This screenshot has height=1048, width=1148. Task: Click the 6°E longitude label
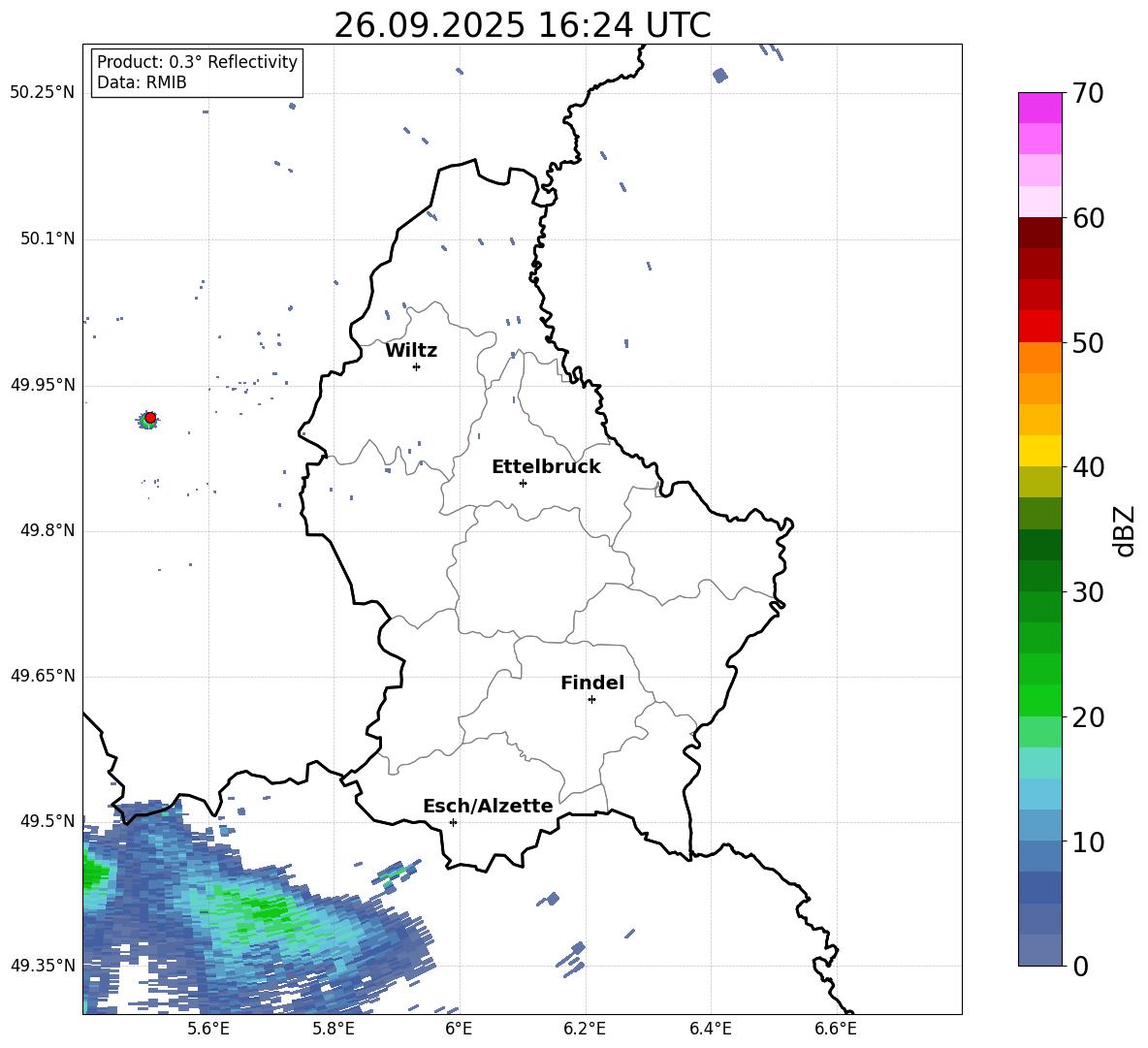coord(459,1030)
